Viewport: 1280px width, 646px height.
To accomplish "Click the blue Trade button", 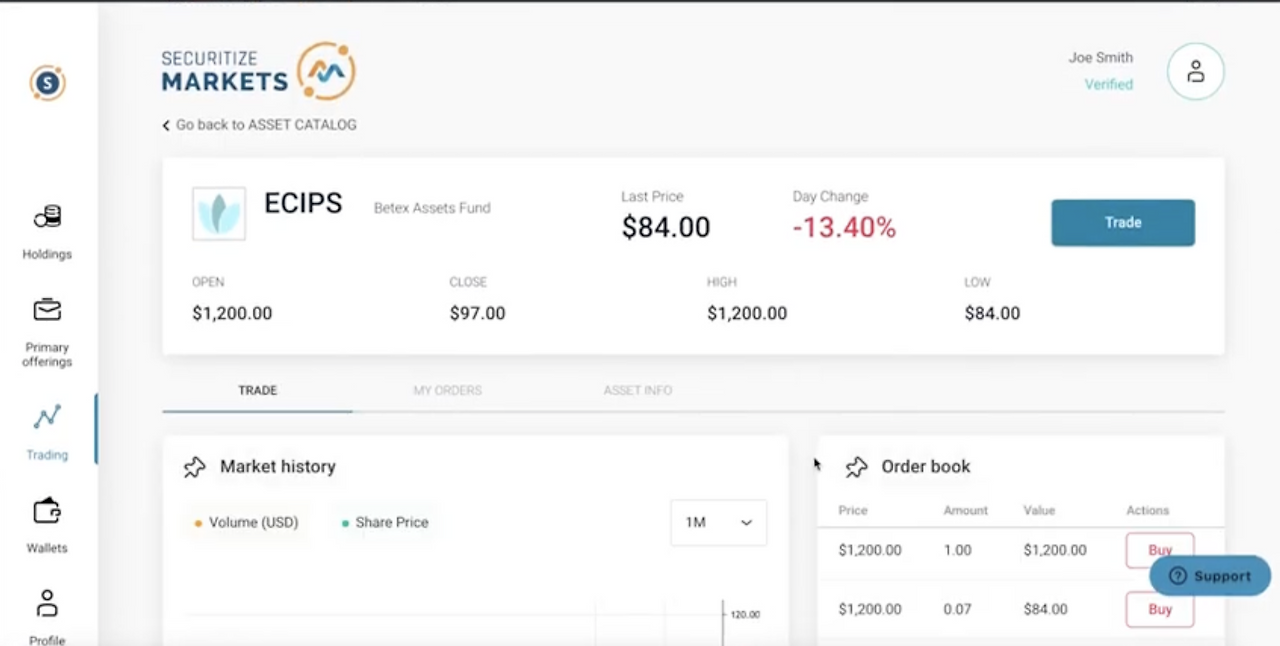I will click(1123, 223).
